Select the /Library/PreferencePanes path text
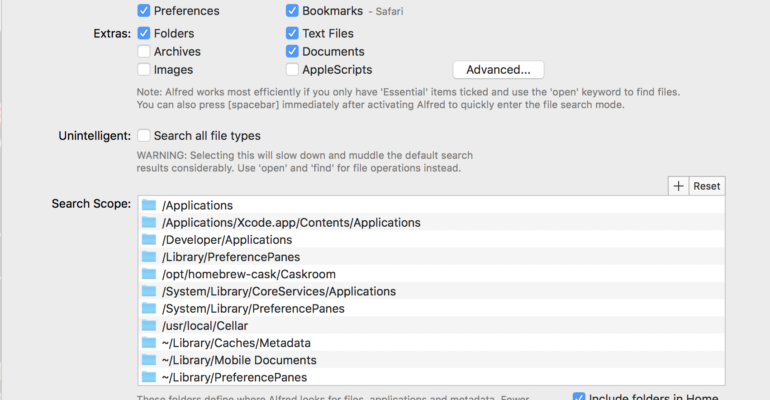 click(231, 257)
